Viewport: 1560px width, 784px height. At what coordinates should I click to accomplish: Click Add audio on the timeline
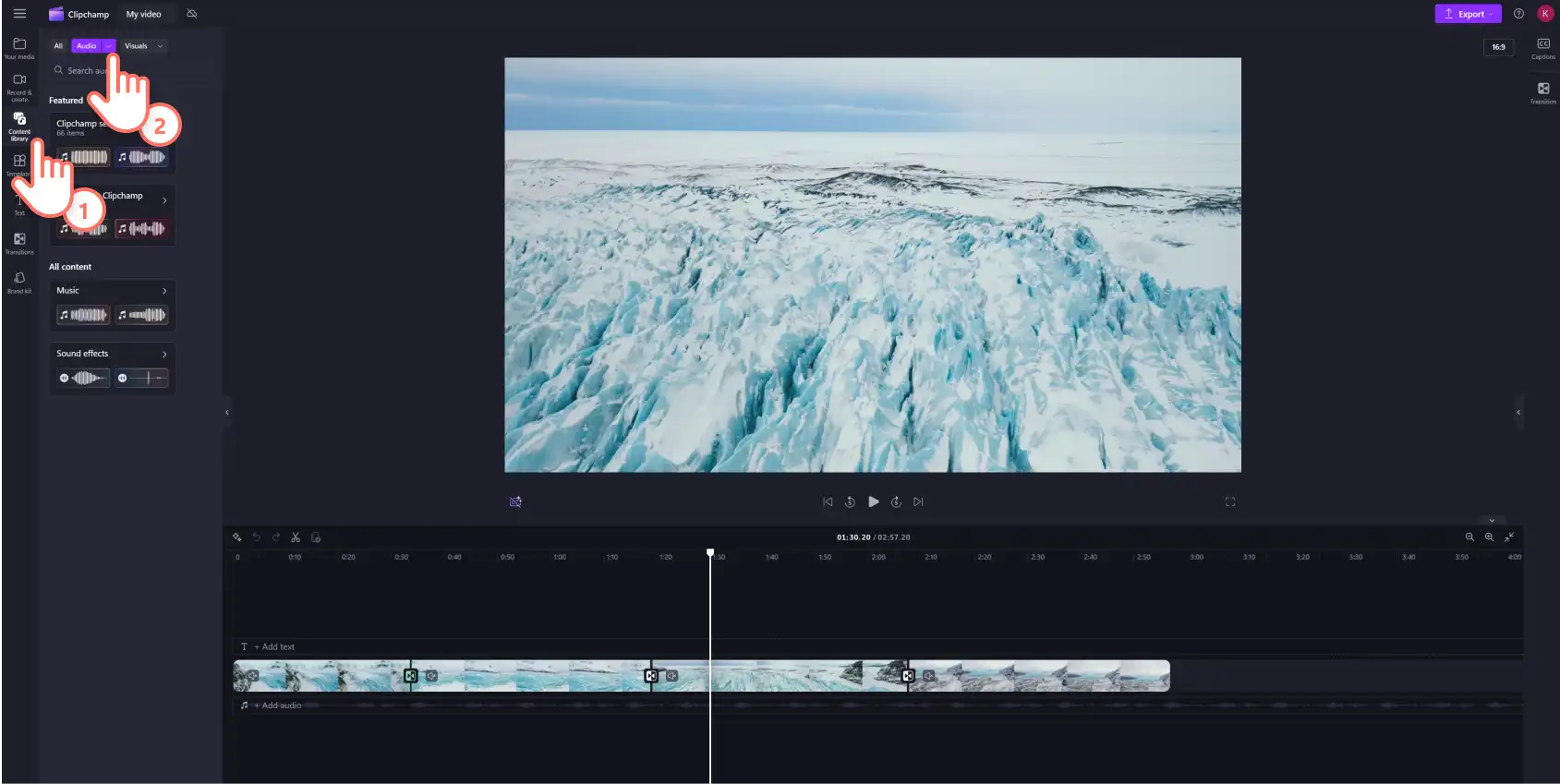pos(277,706)
